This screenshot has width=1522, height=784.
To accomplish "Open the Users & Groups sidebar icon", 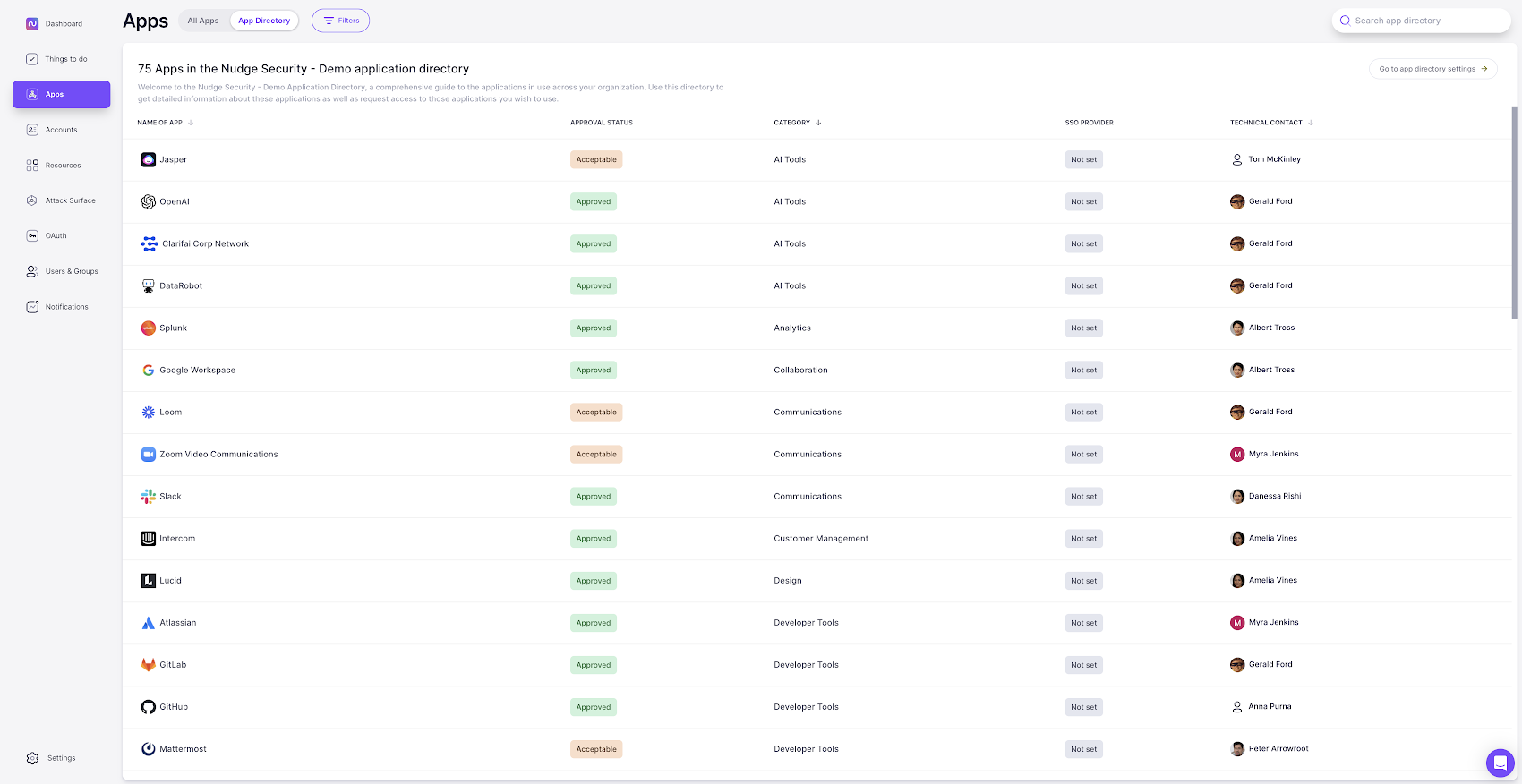I will click(x=32, y=271).
